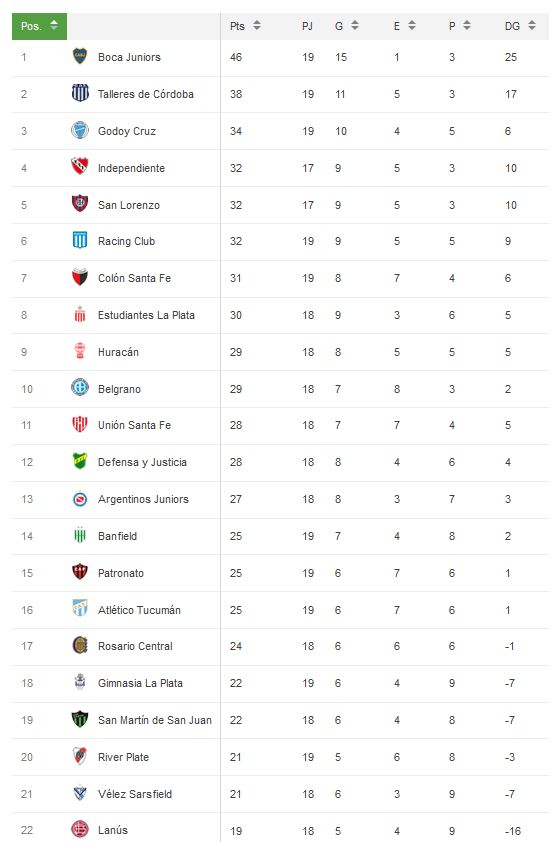Click the San Lorenzo crest icon
The width and height of the screenshot is (559, 842).
80,204
